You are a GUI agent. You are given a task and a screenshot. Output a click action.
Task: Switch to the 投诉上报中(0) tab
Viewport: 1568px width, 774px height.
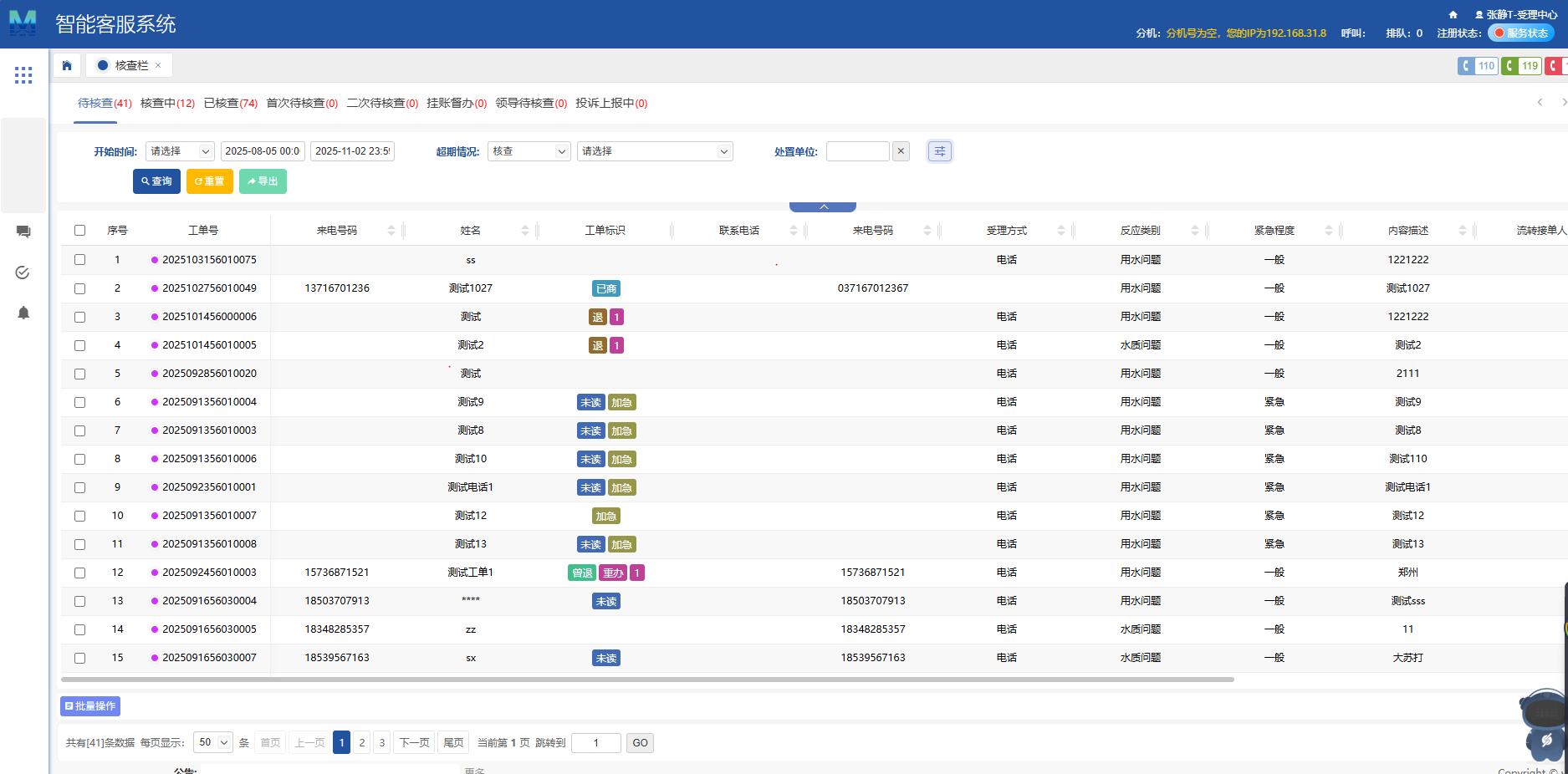click(x=611, y=103)
